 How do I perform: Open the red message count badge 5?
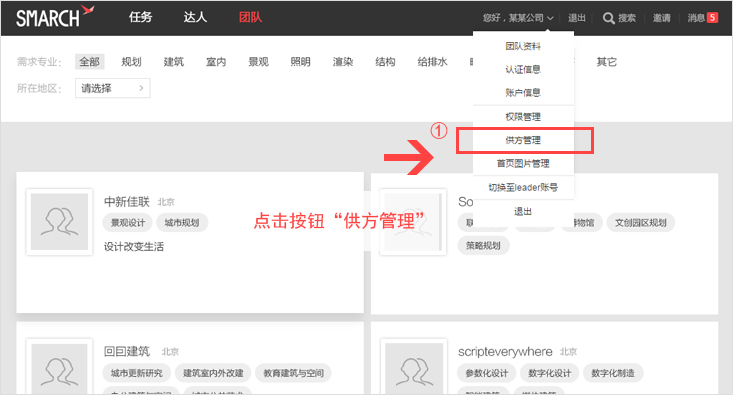[x=712, y=18]
